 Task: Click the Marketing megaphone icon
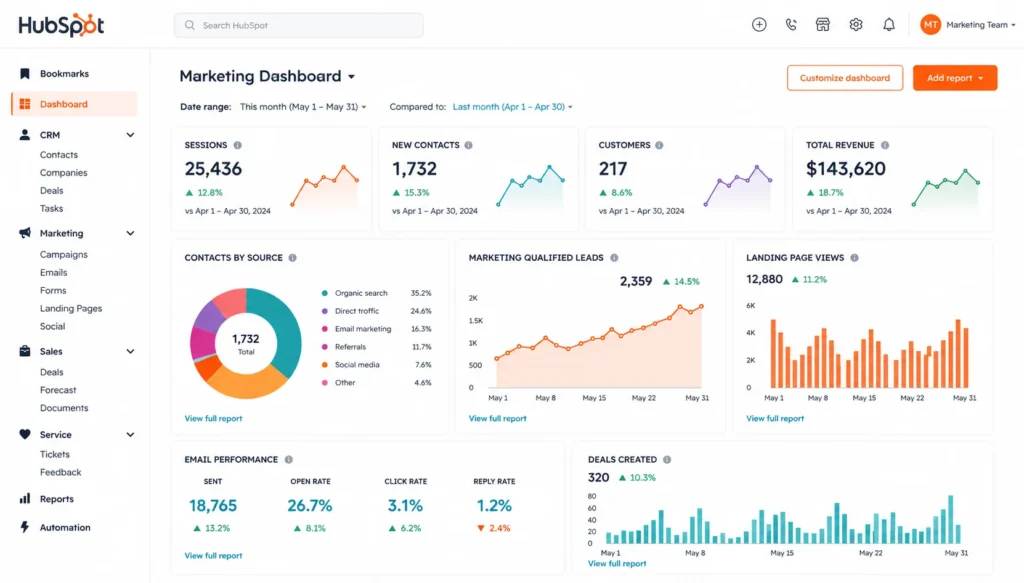25,233
